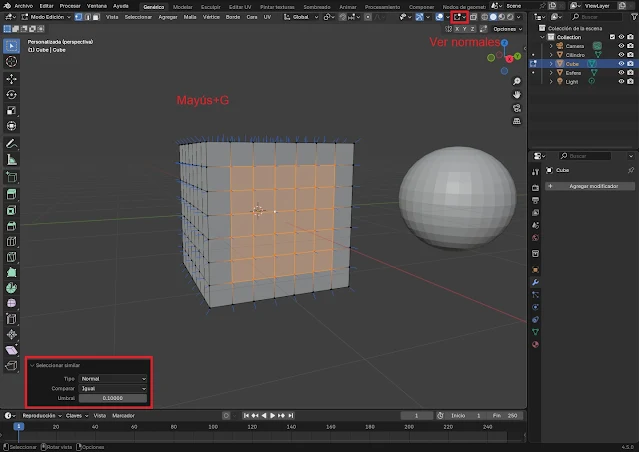The image size is (639, 452).
Task: Select the Add Cube tool
Action: click(x=11, y=177)
